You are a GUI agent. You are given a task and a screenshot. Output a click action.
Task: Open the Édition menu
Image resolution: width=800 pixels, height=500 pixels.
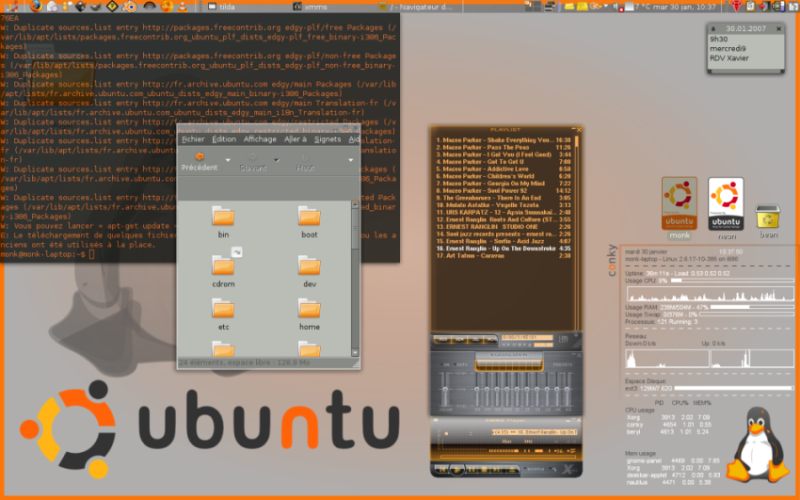click(224, 139)
